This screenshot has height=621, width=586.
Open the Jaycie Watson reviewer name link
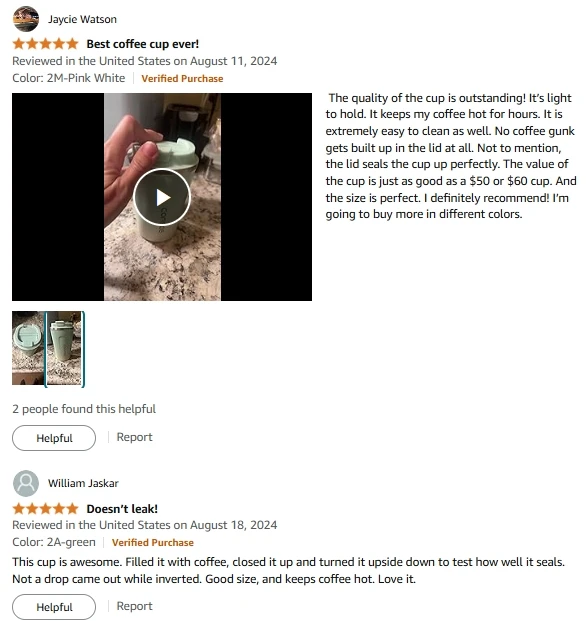coord(82,19)
